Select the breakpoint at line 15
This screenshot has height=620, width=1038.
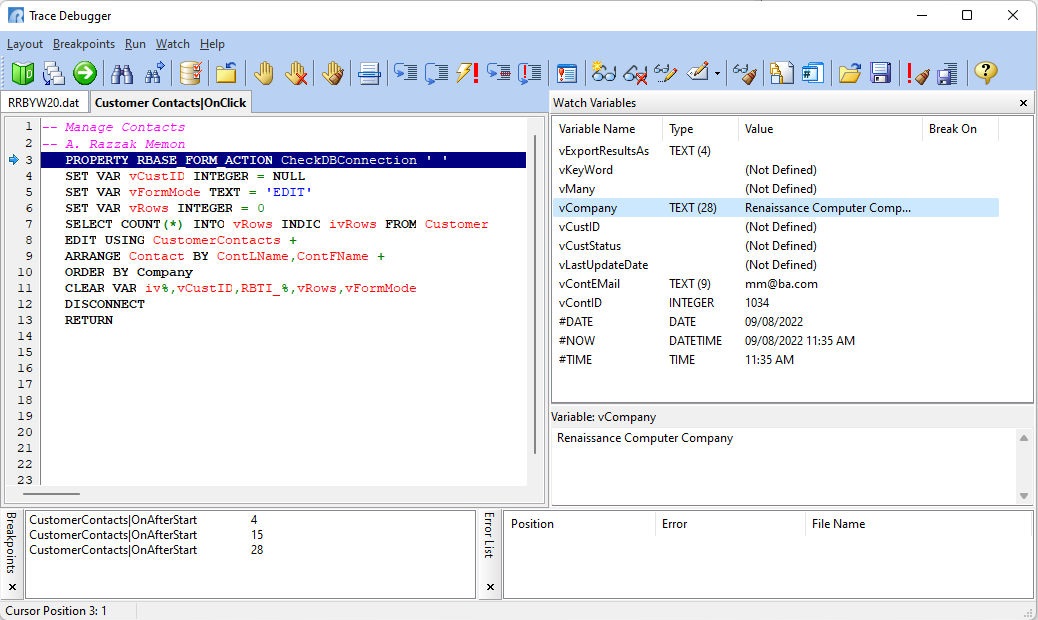[250, 535]
